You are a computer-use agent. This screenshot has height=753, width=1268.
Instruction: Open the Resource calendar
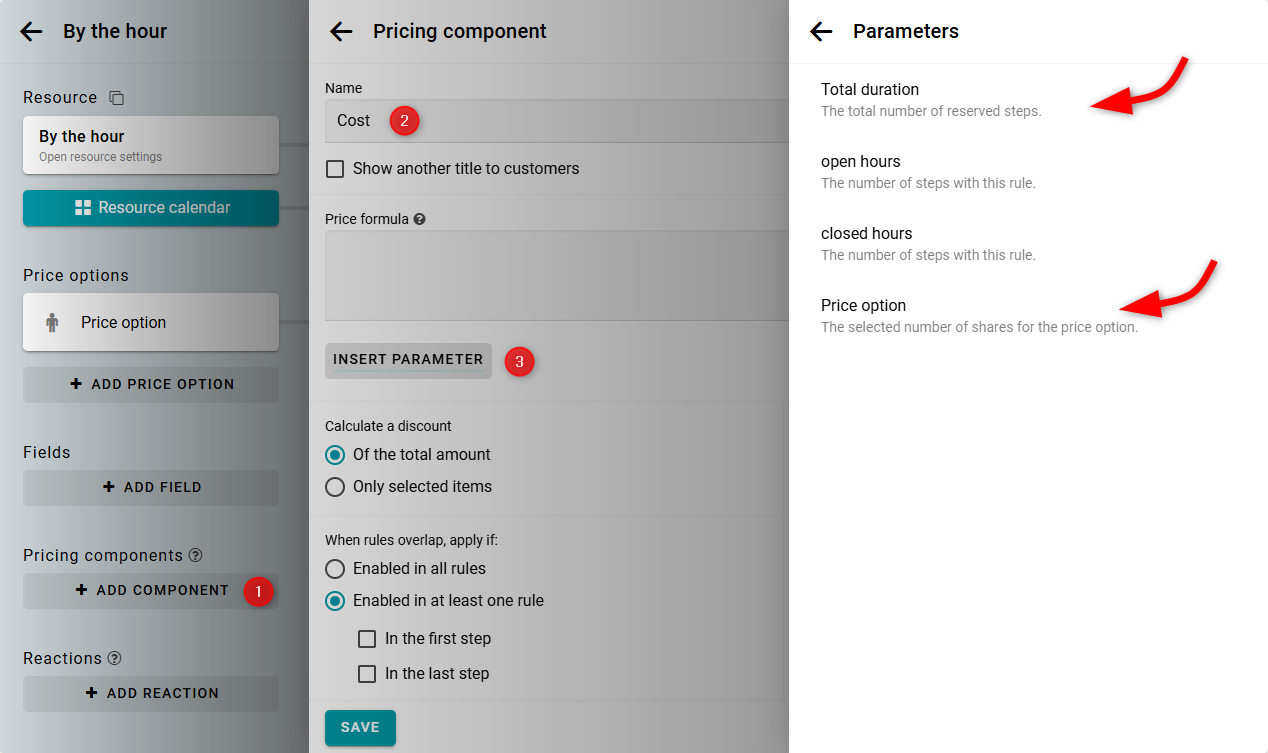tap(151, 208)
